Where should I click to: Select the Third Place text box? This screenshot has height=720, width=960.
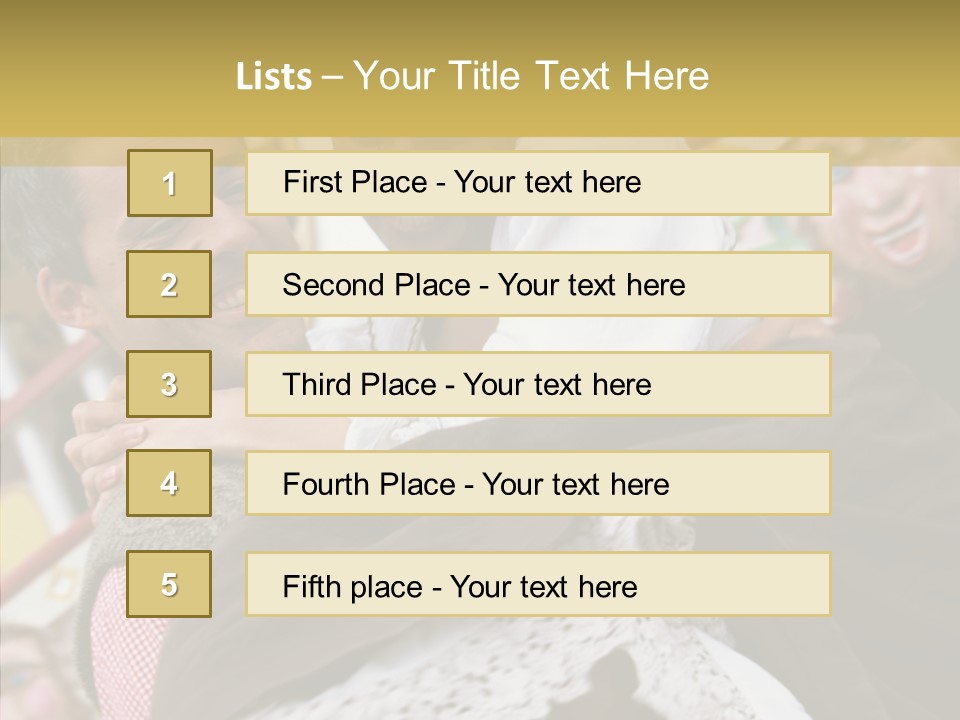tap(538, 384)
